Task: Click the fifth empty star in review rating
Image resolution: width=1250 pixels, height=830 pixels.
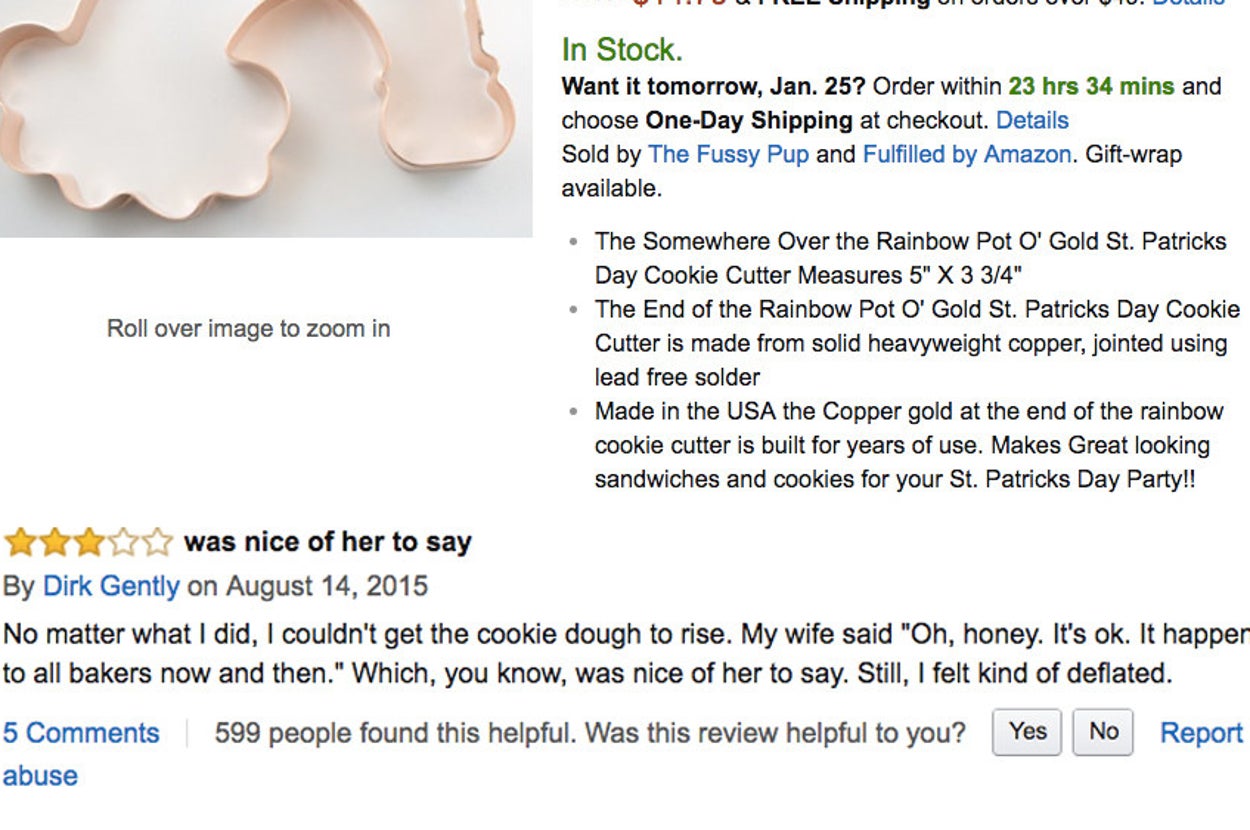Action: pyautogui.click(x=156, y=543)
